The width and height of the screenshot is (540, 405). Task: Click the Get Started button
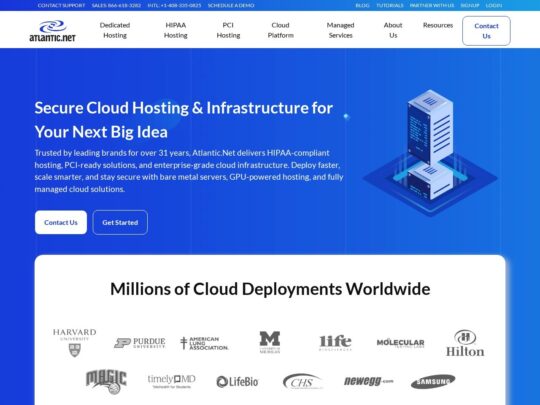[120, 222]
